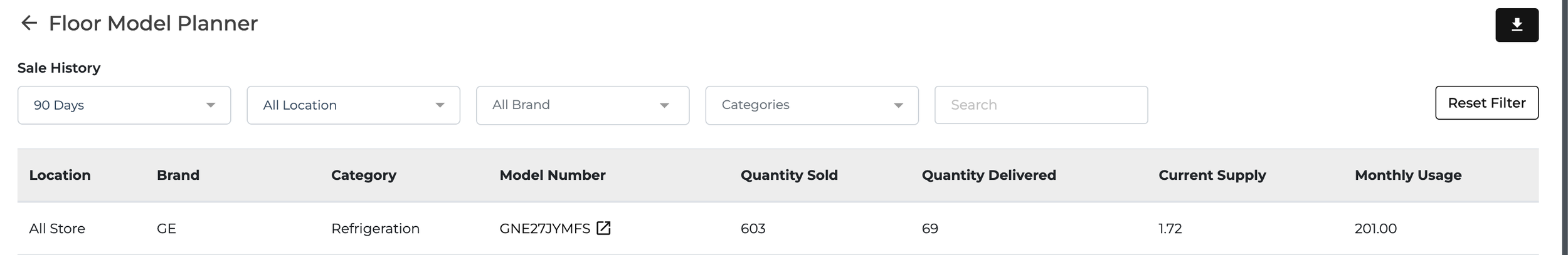This screenshot has height=255, width=1568.
Task: Sort by the Model Number column header
Action: pos(553,175)
